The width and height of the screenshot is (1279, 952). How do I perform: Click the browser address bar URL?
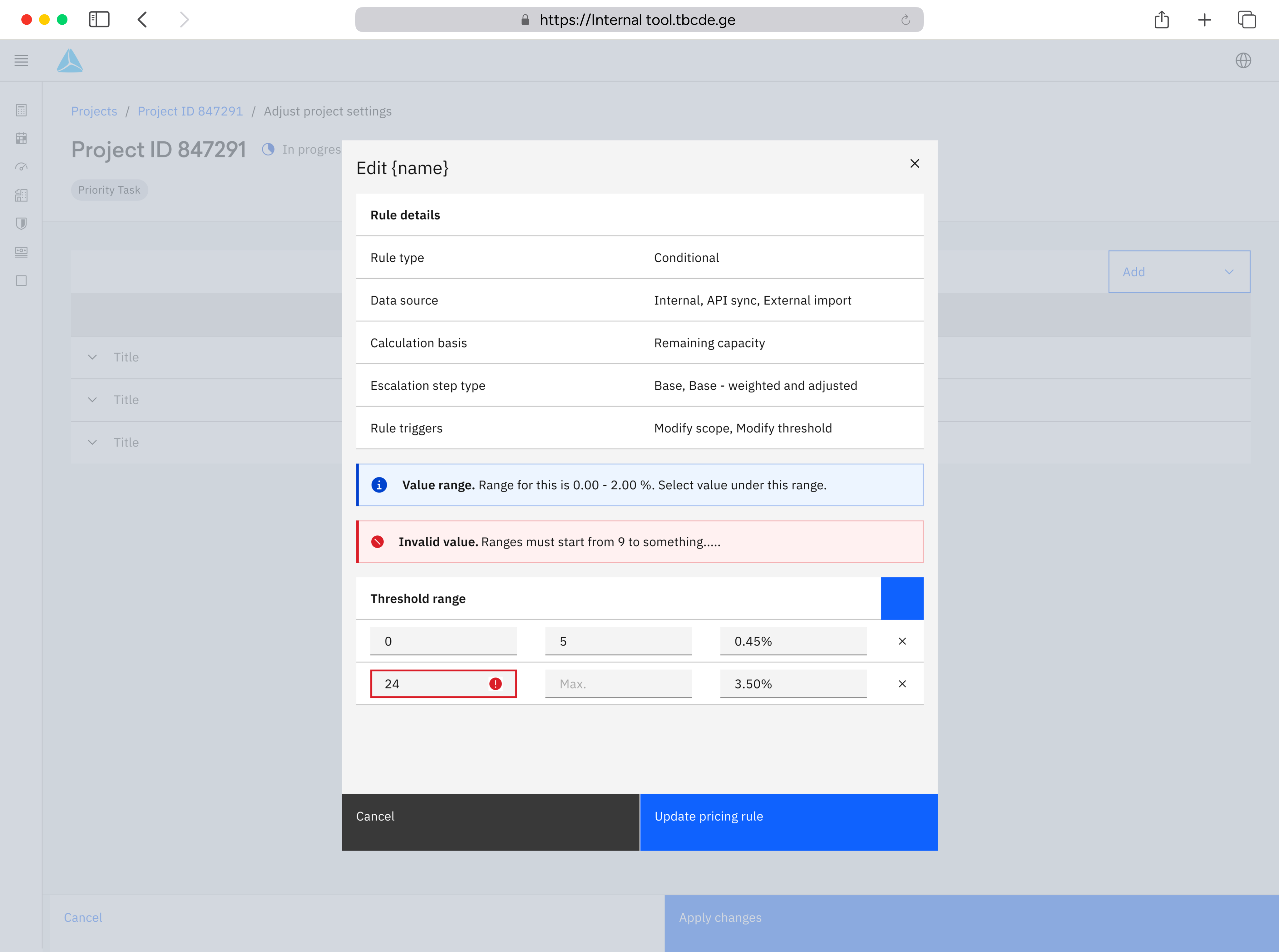tap(638, 20)
